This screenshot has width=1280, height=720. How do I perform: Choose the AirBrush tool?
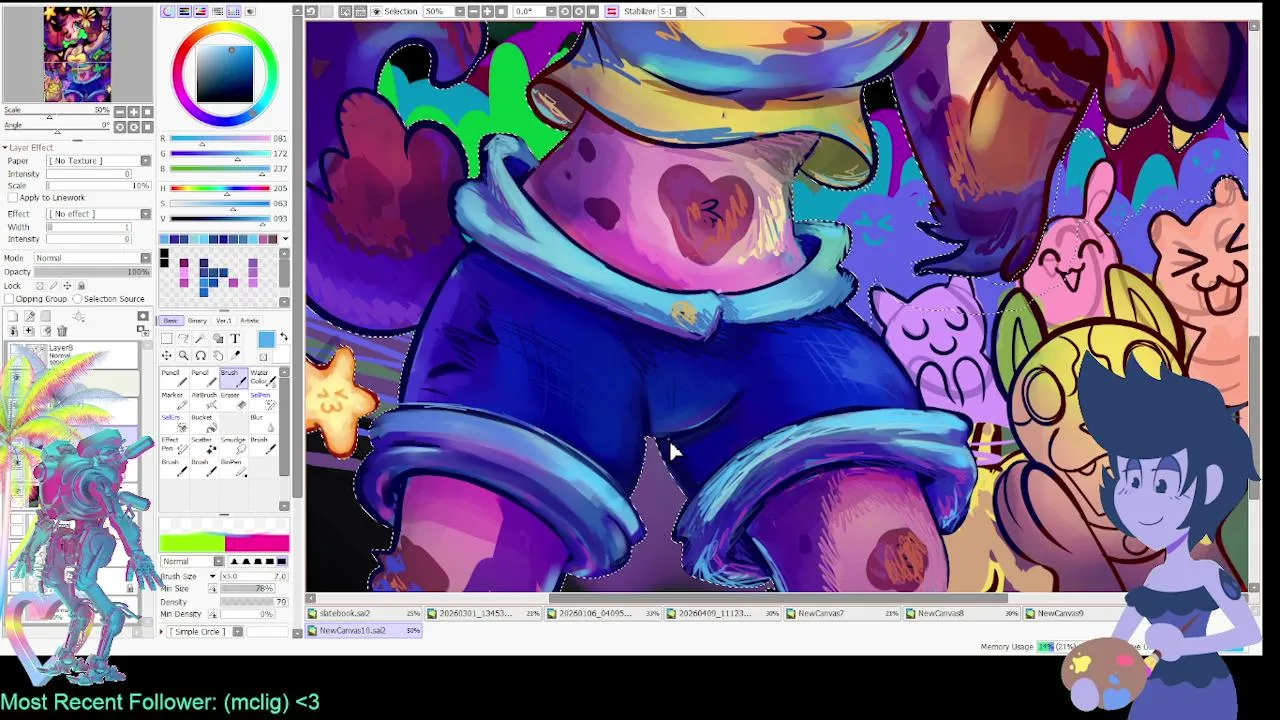203,401
